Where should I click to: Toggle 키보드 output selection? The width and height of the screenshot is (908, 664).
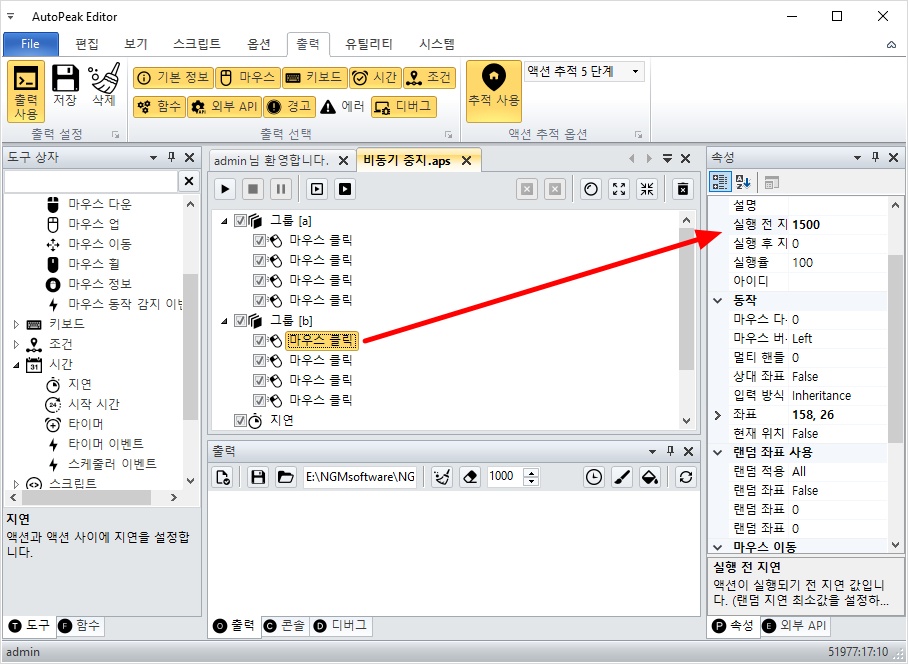click(x=315, y=78)
